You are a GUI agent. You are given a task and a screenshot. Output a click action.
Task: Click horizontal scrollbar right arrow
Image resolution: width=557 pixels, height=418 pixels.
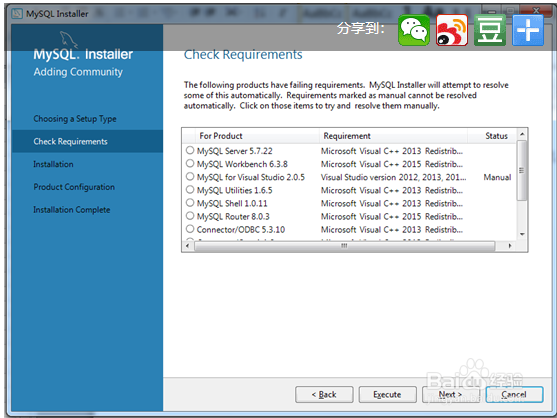(510, 246)
